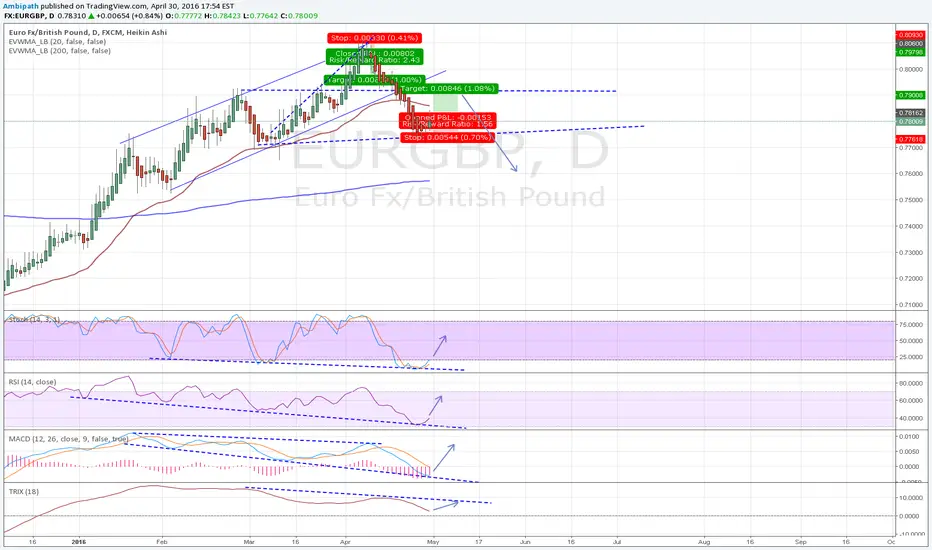Click the 0.74000 price axis tick
932x550 pixels.
click(x=911, y=227)
